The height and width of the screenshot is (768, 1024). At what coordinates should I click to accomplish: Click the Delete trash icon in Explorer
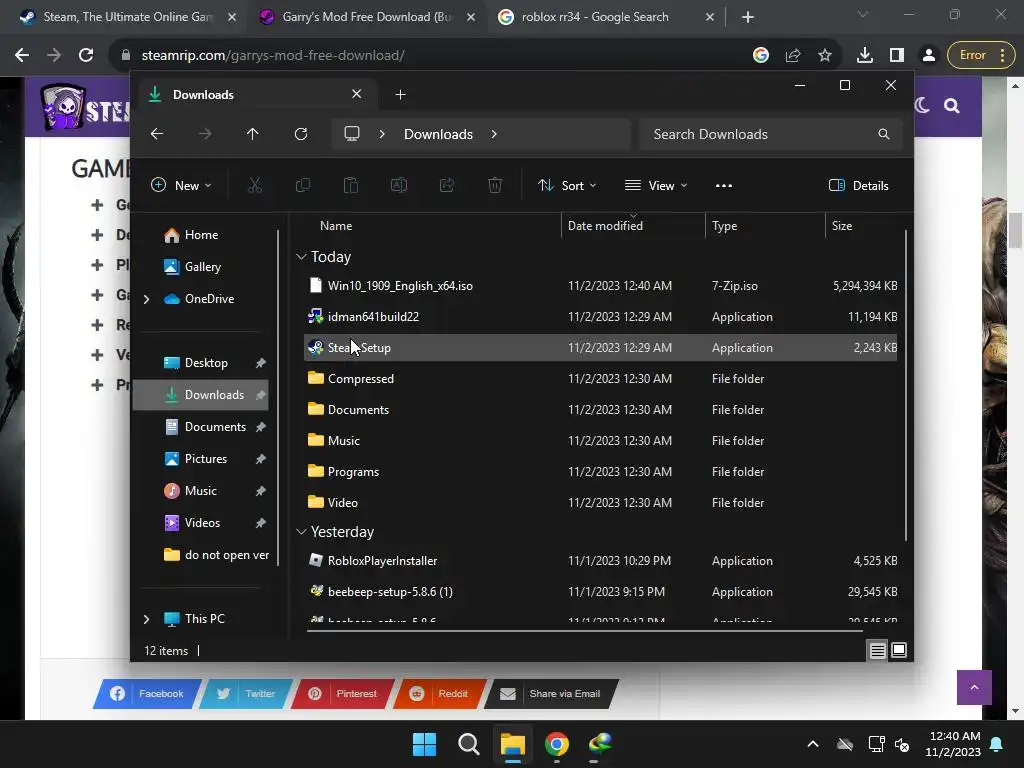(495, 185)
